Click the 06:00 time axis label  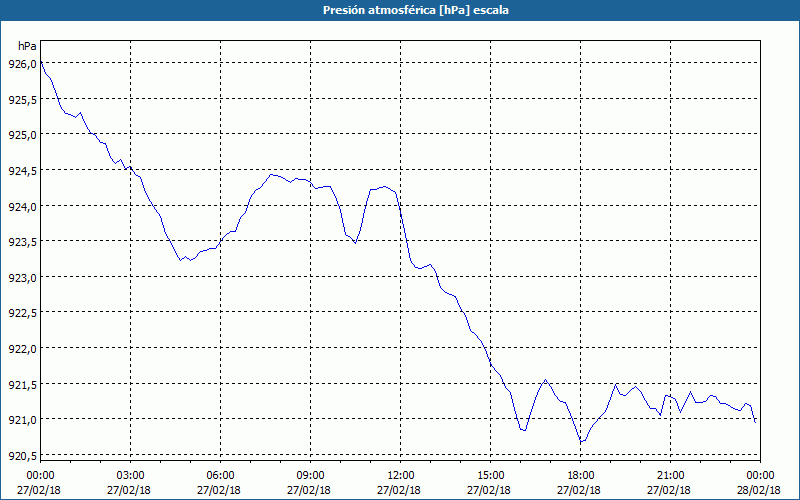220,476
